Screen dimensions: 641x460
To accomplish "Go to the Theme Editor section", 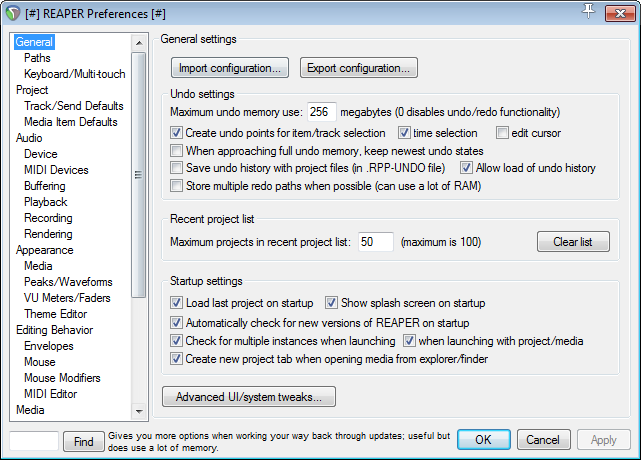I will 56,314.
